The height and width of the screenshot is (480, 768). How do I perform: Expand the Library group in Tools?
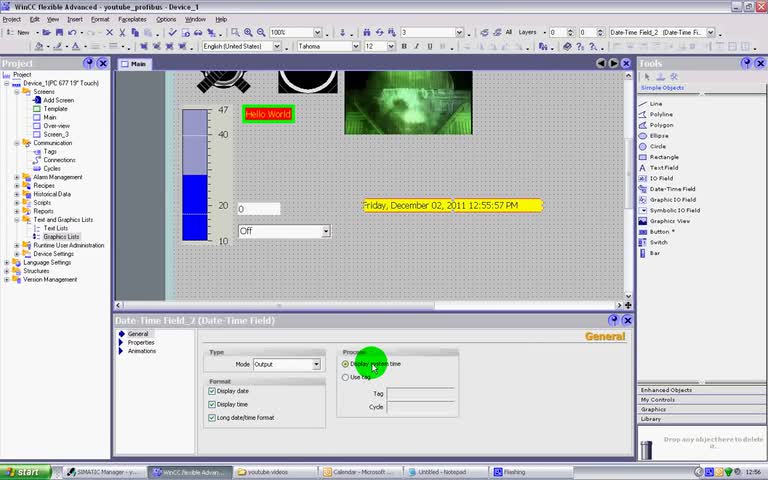701,419
